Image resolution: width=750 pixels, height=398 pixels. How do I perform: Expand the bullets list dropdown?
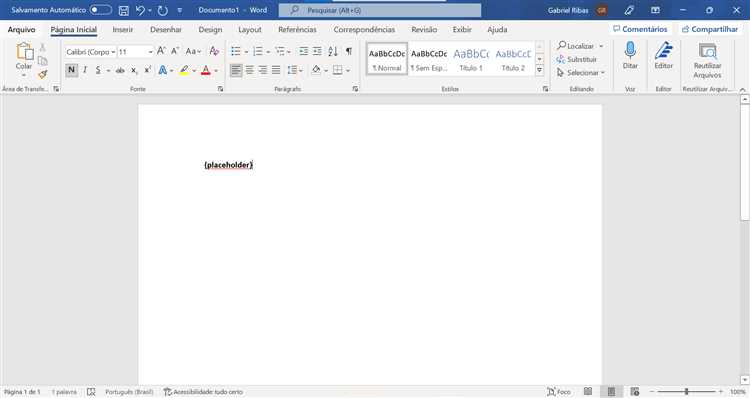coord(246,51)
